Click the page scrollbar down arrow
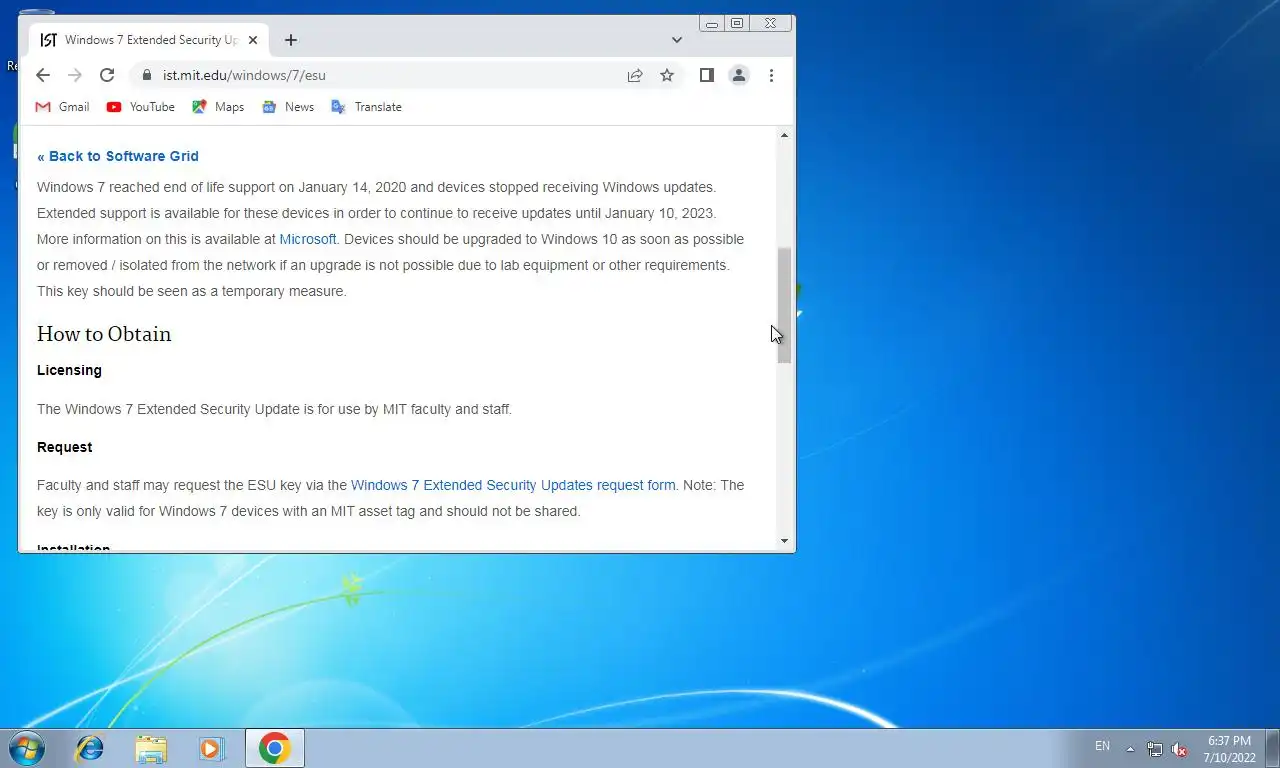The image size is (1280, 768). click(784, 541)
